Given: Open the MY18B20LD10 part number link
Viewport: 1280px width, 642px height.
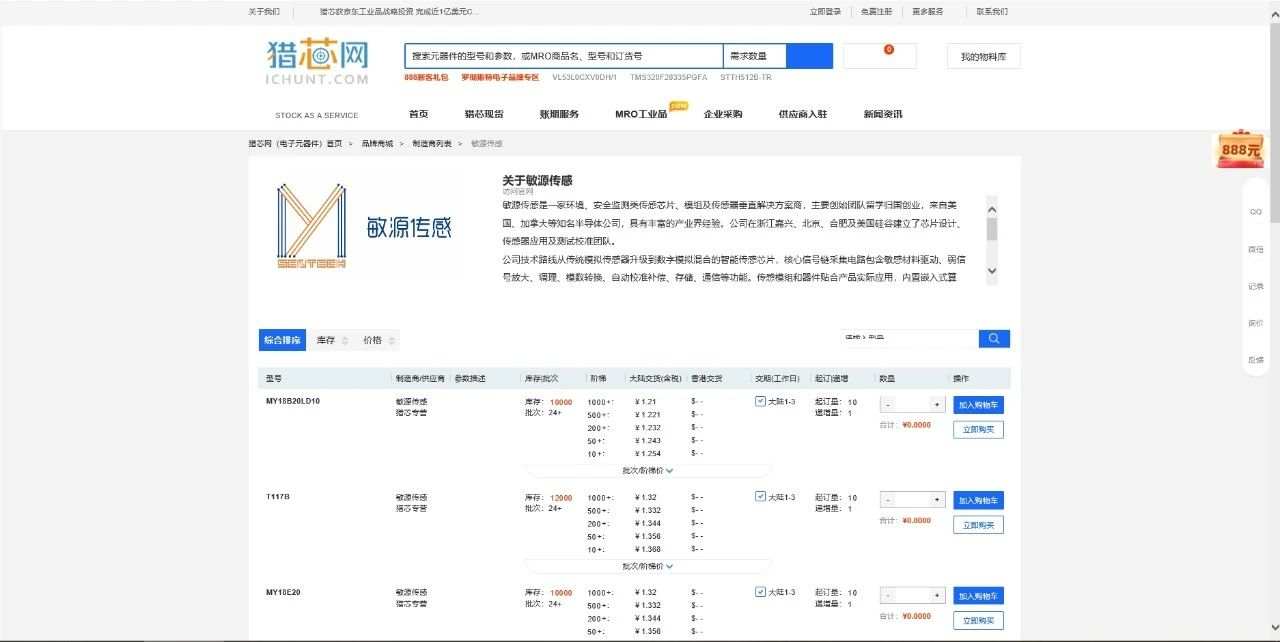Looking at the screenshot, I should tap(293, 401).
